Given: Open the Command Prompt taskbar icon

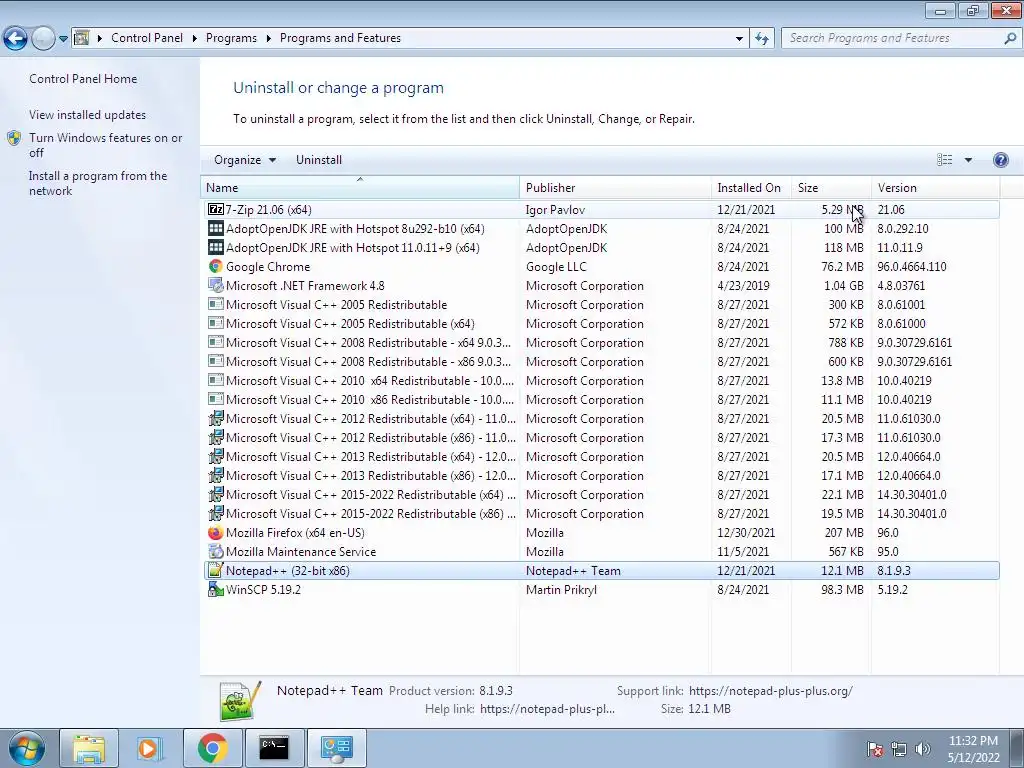Looking at the screenshot, I should tap(274, 748).
